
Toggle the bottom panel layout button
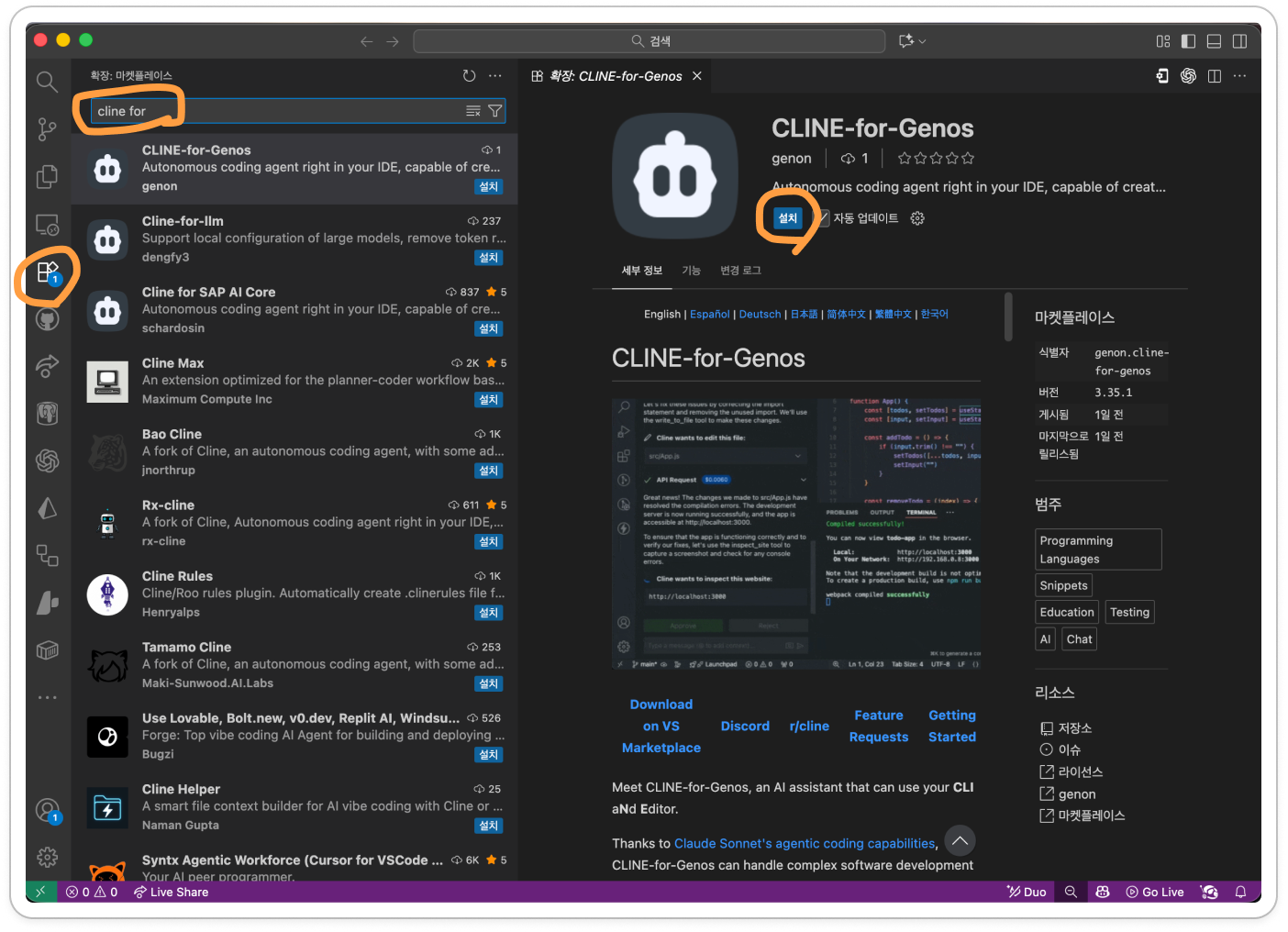click(x=1214, y=41)
